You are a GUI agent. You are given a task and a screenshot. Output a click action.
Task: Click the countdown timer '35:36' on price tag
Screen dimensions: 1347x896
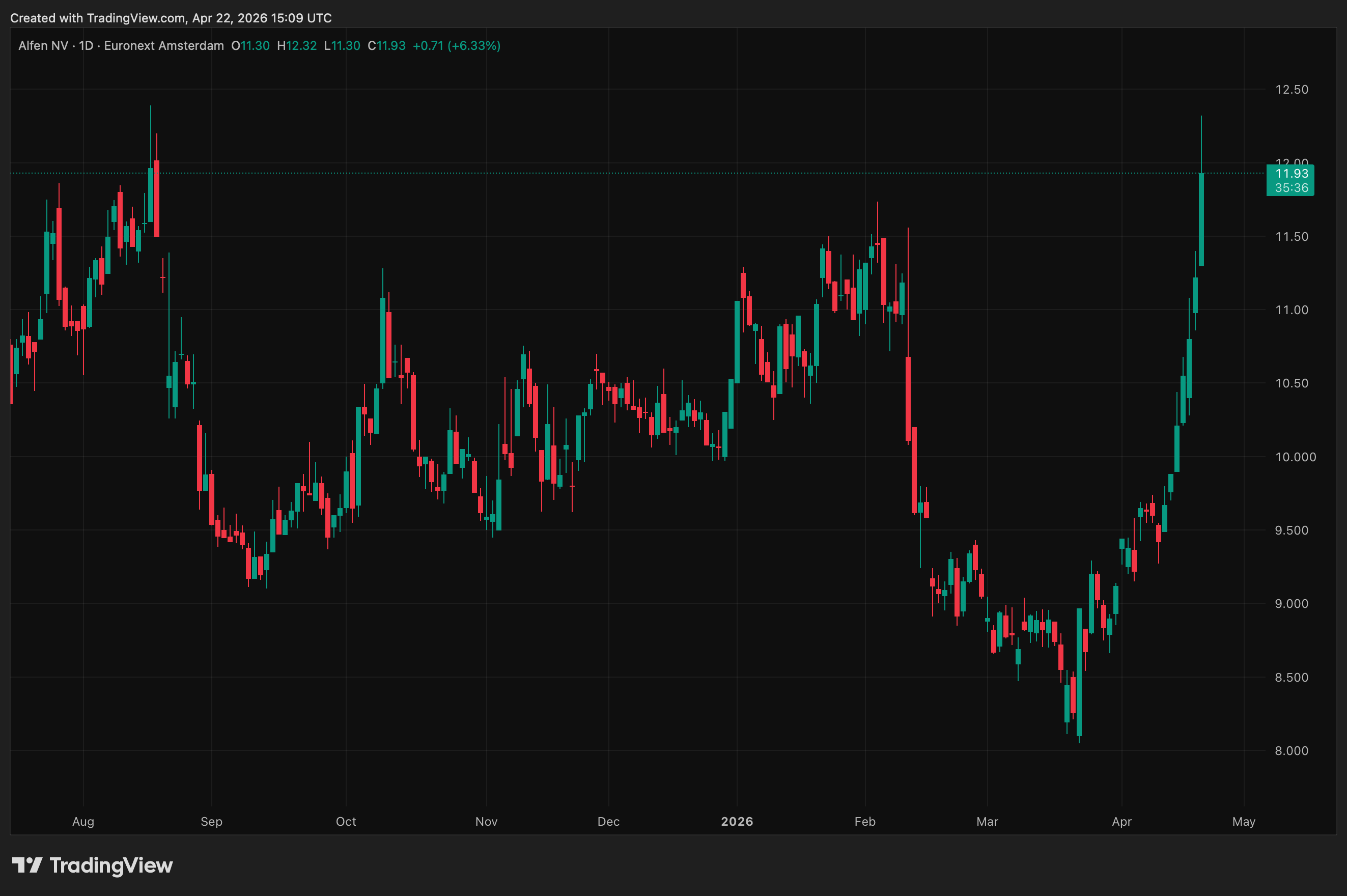pos(1291,188)
